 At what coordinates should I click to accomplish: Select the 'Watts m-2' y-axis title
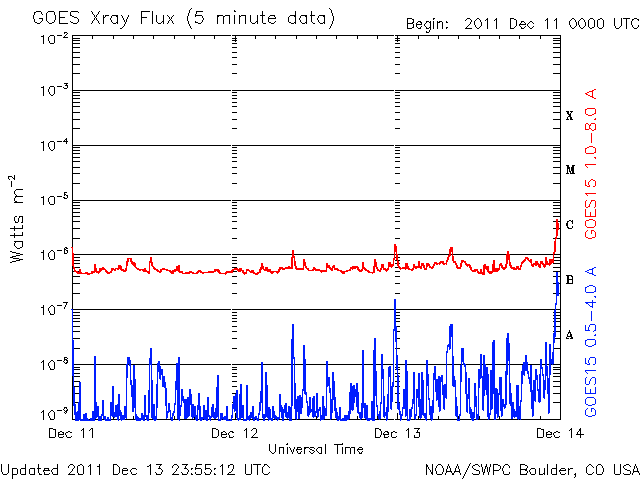point(17,219)
